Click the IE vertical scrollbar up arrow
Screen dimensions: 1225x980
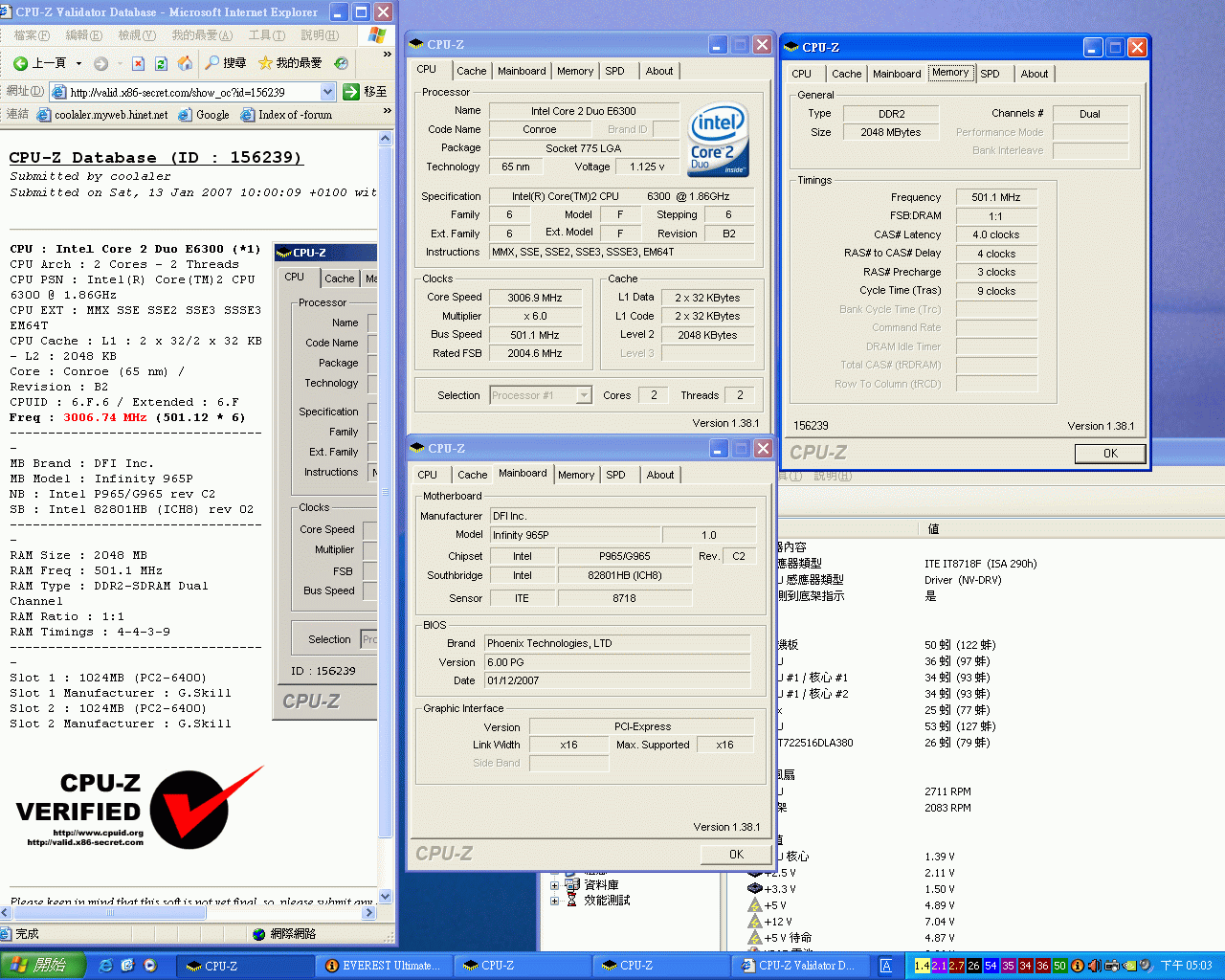pos(386,138)
